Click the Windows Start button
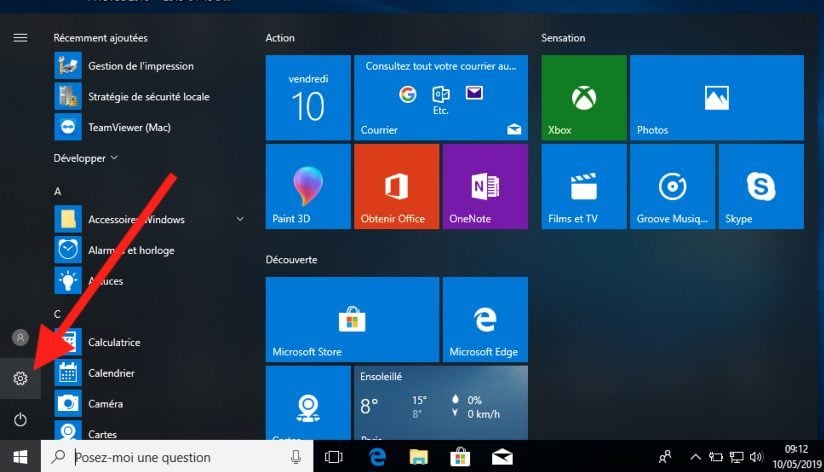Viewport: 824px width, 472px height. (20, 457)
